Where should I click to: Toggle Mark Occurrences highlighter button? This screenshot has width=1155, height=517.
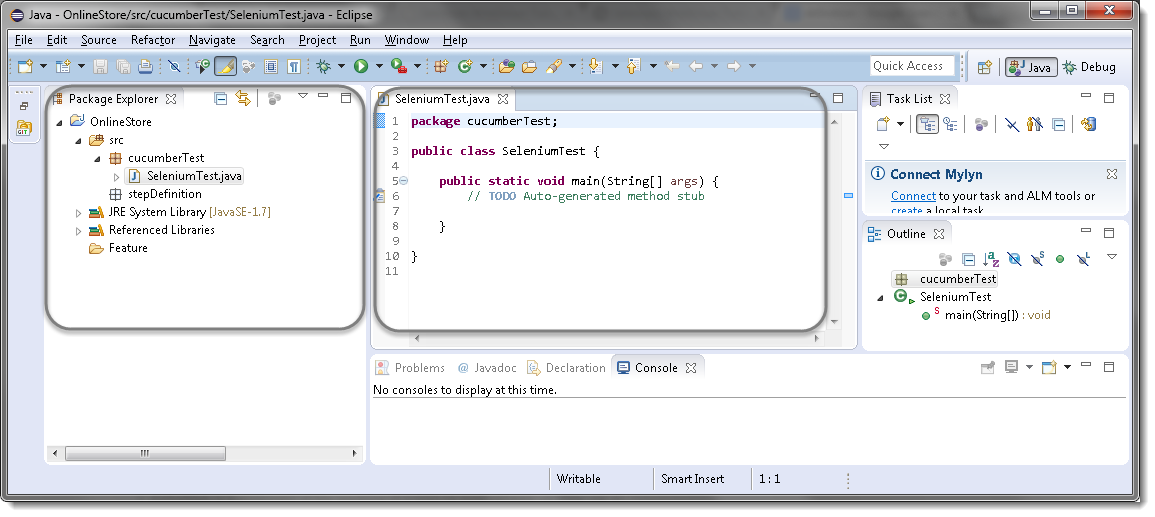tap(225, 66)
